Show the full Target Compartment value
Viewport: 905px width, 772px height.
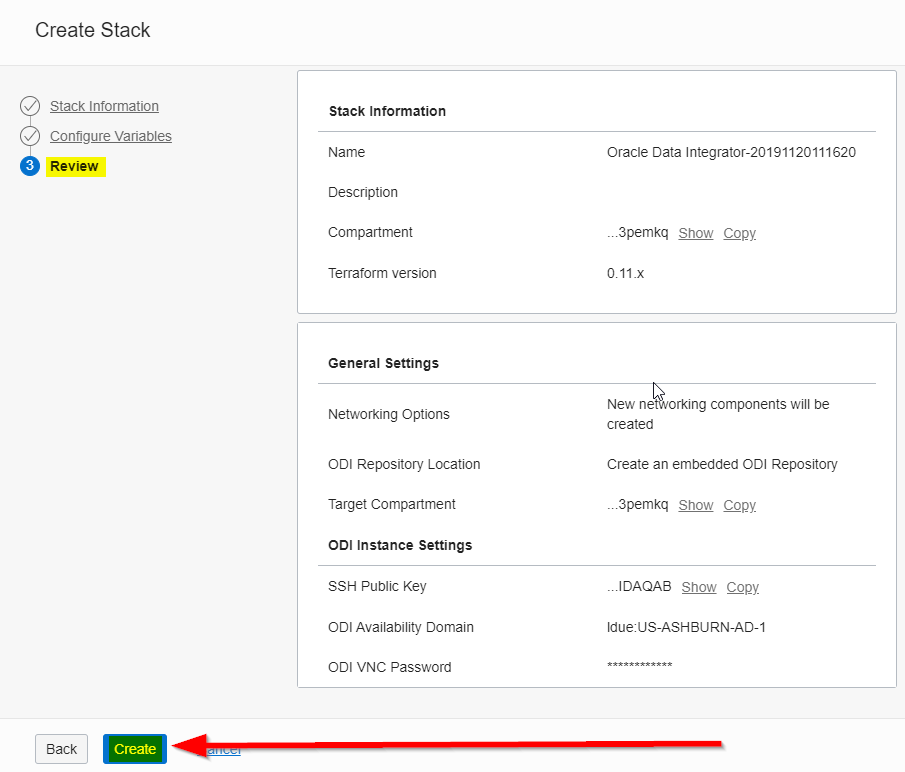(695, 505)
